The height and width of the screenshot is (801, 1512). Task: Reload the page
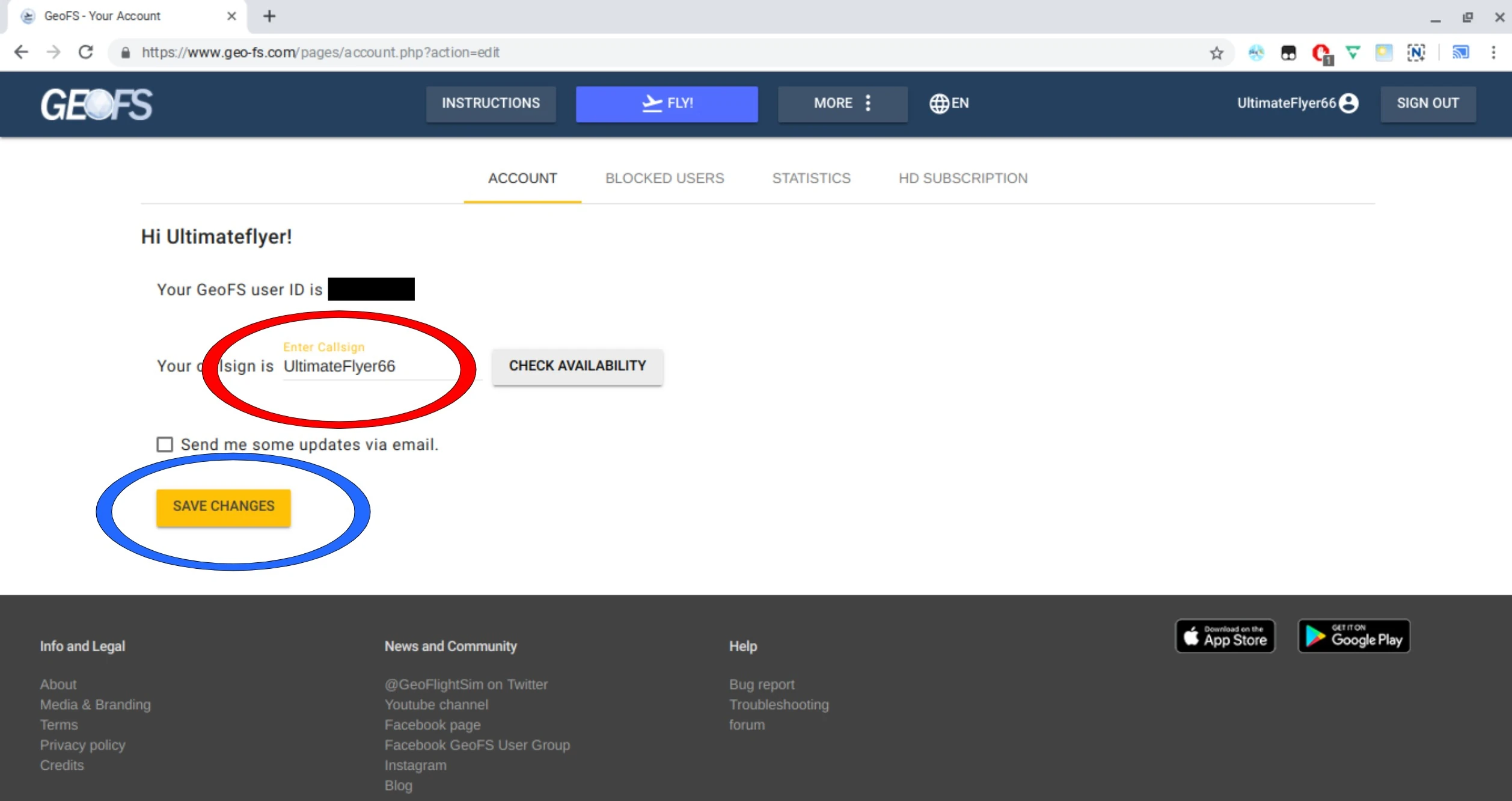pyautogui.click(x=86, y=52)
